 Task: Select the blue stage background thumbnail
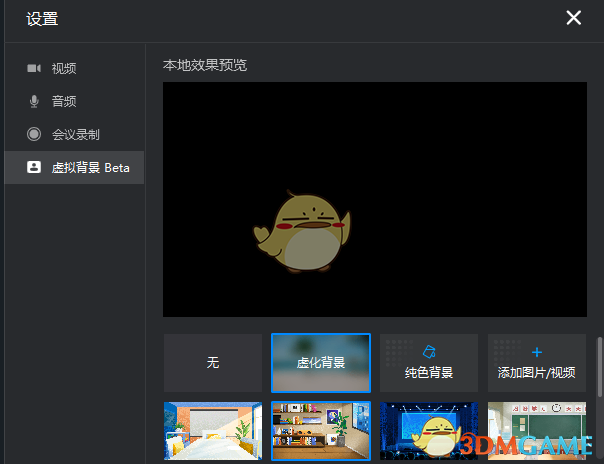click(x=429, y=431)
